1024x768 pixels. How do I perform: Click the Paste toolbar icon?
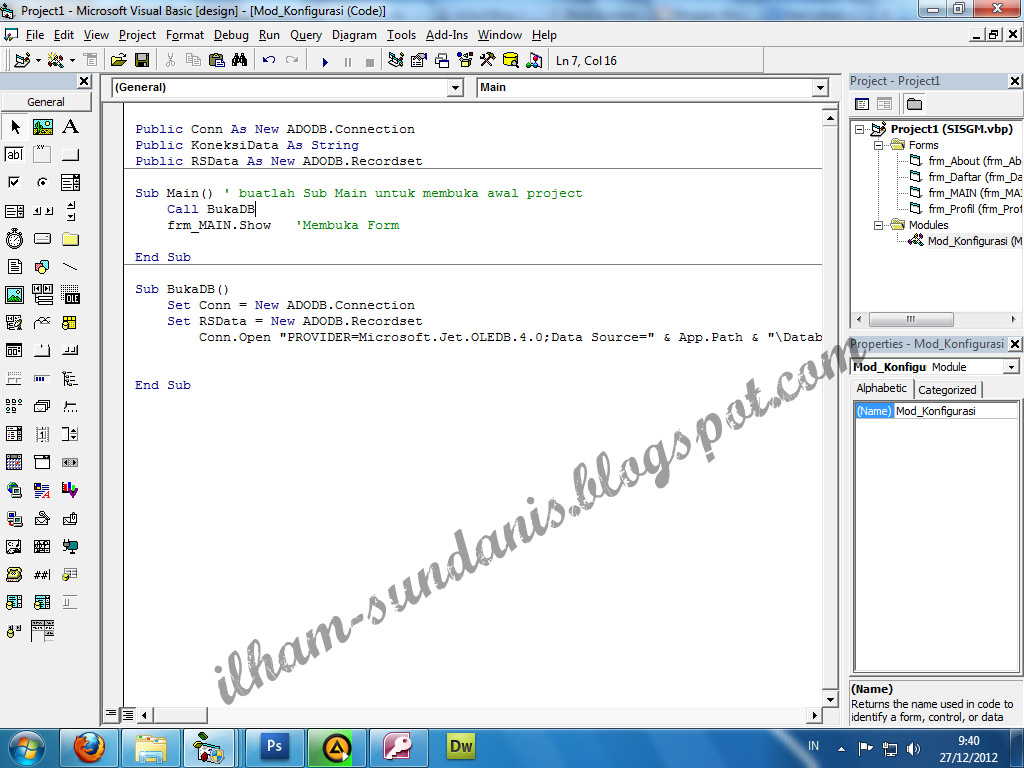(217, 61)
